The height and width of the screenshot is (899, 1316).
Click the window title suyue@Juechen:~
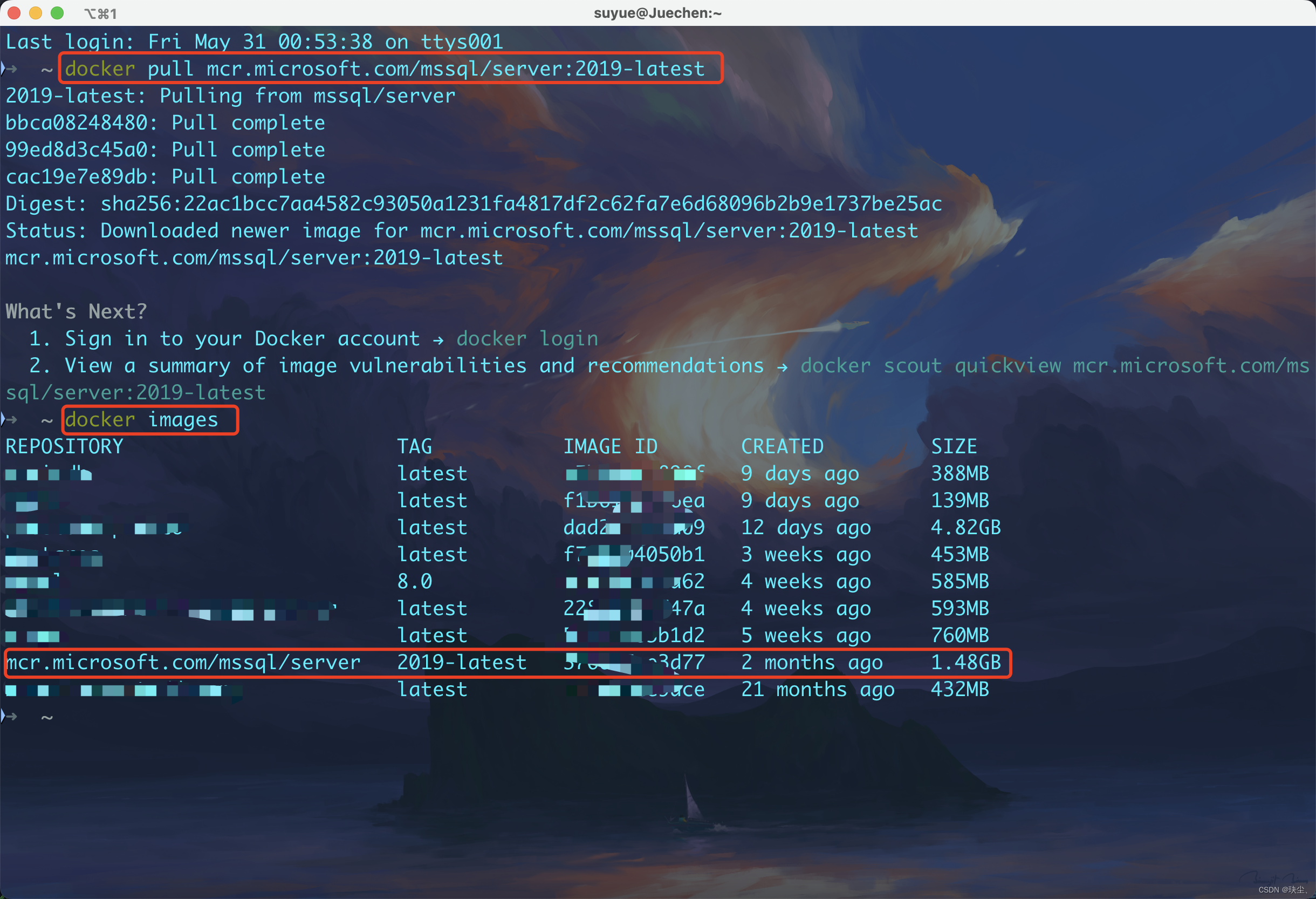657,12
